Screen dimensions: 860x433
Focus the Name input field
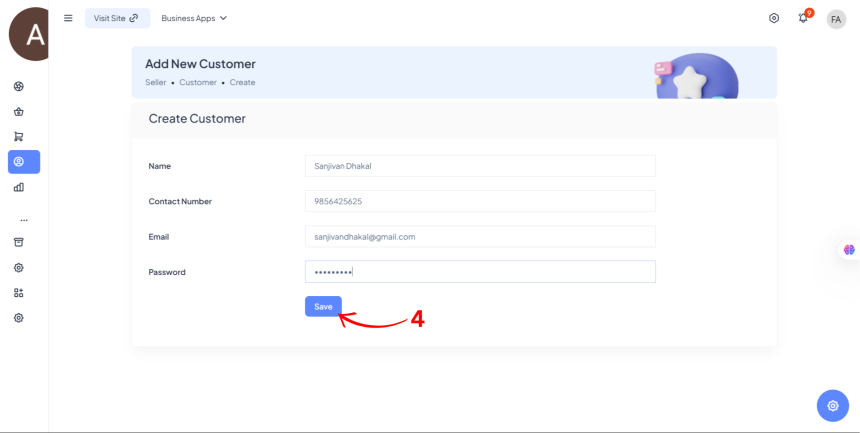click(479, 166)
